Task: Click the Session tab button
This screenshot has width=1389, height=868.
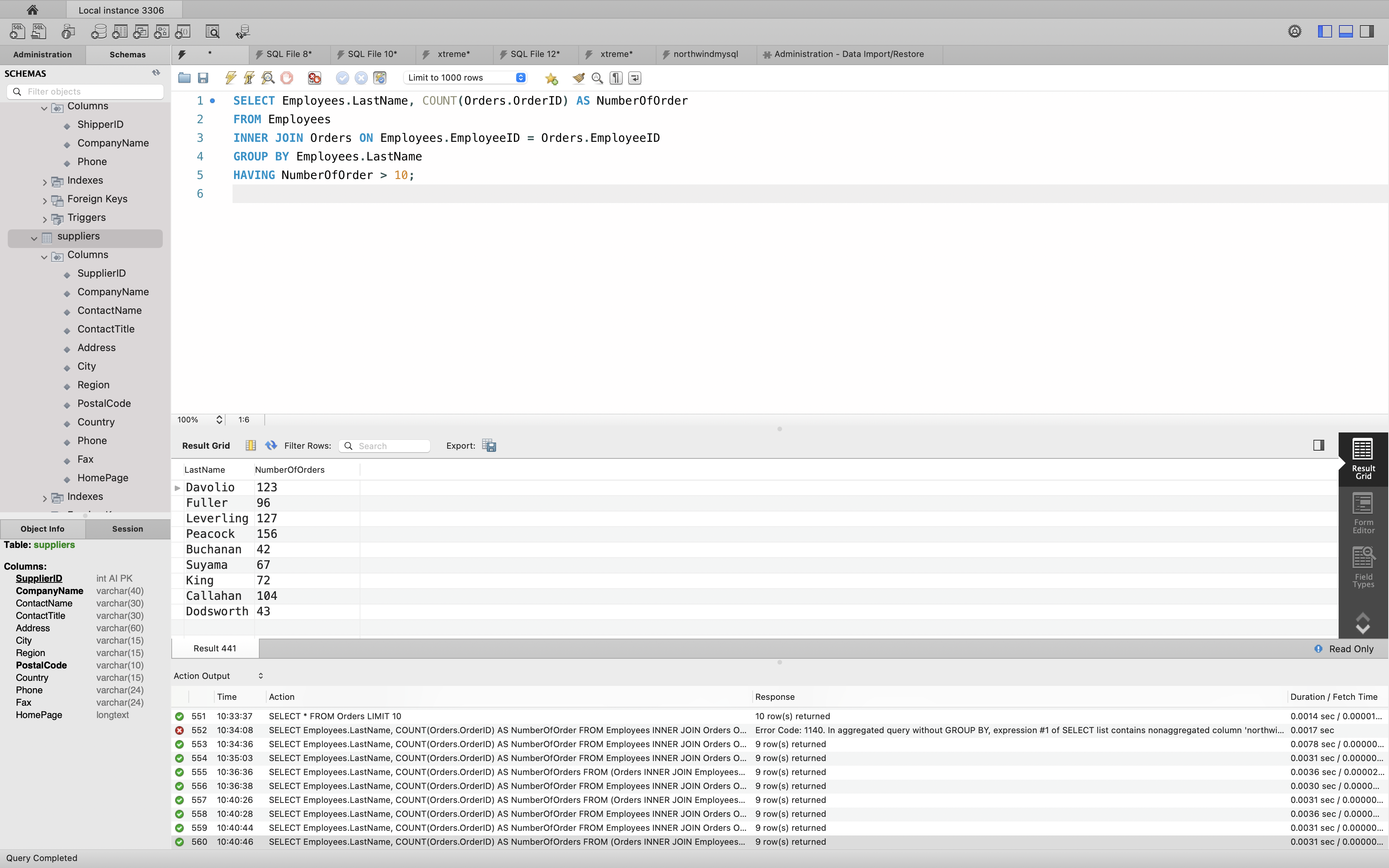Action: (128, 529)
